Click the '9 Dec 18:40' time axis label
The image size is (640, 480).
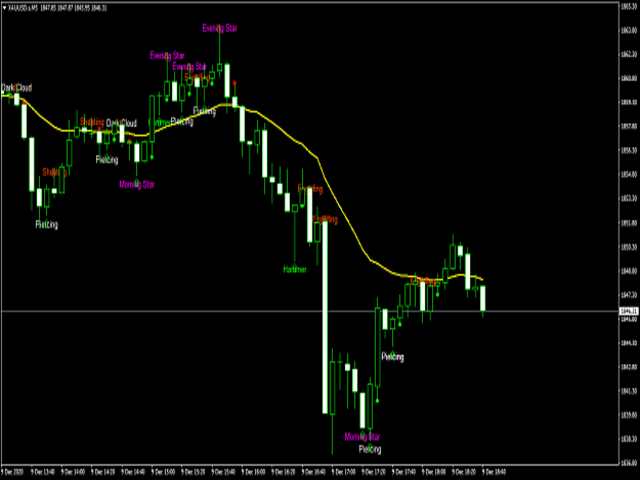(x=495, y=472)
